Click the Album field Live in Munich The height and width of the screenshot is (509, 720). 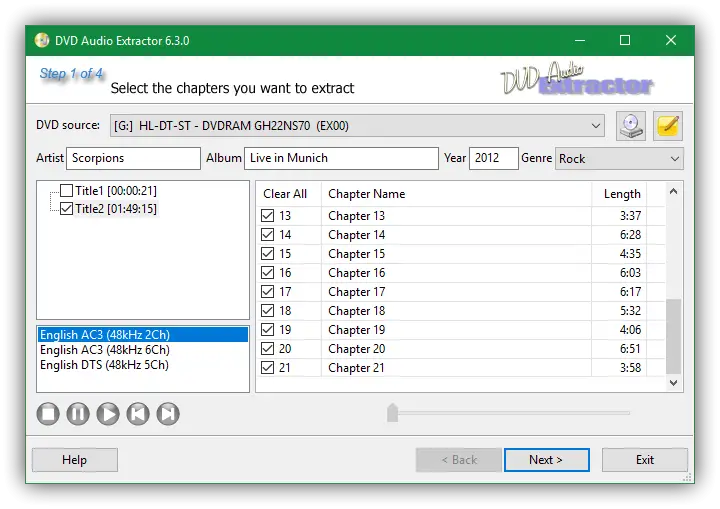(x=341, y=158)
